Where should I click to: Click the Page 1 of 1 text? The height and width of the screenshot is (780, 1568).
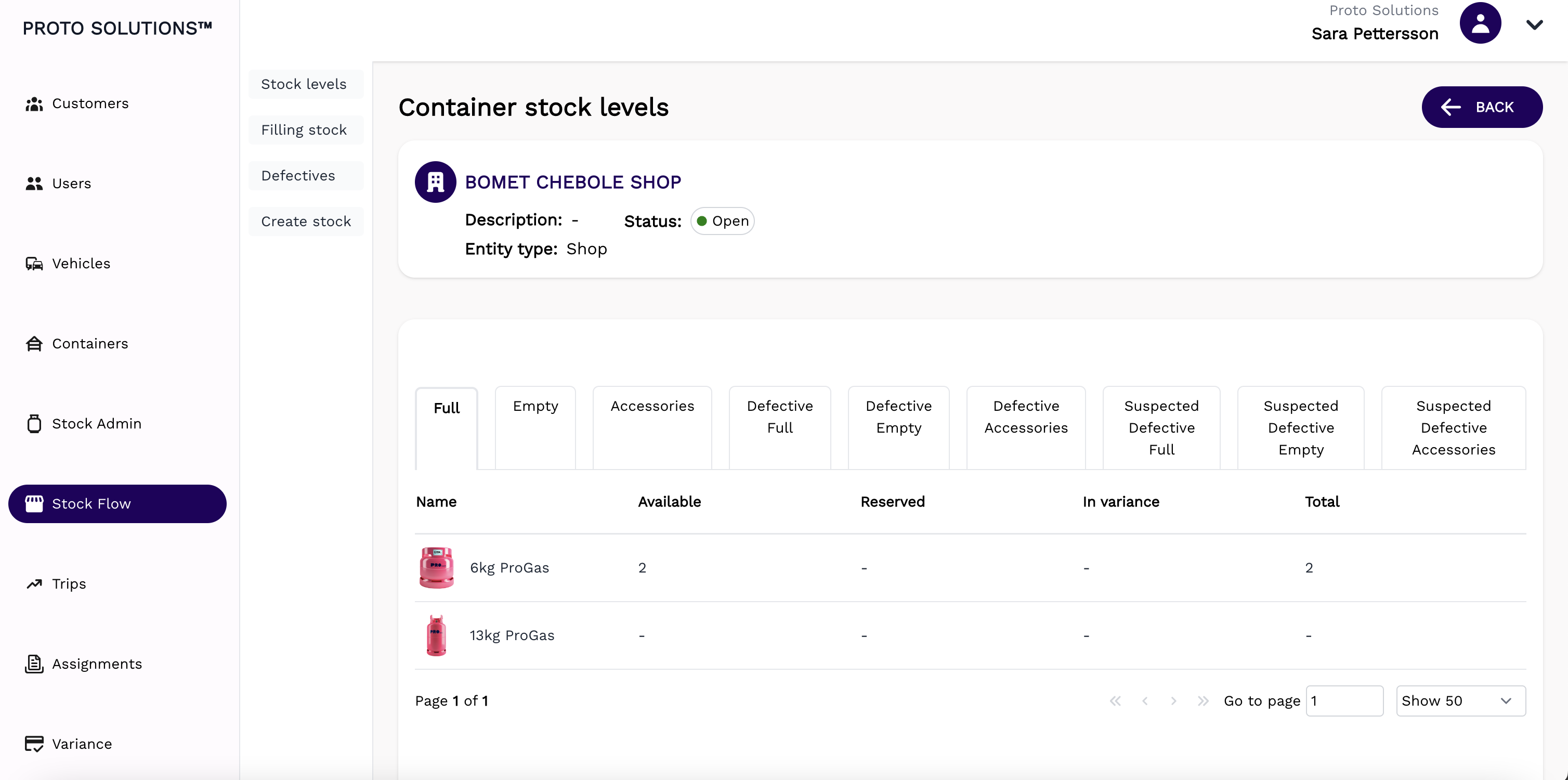452,701
